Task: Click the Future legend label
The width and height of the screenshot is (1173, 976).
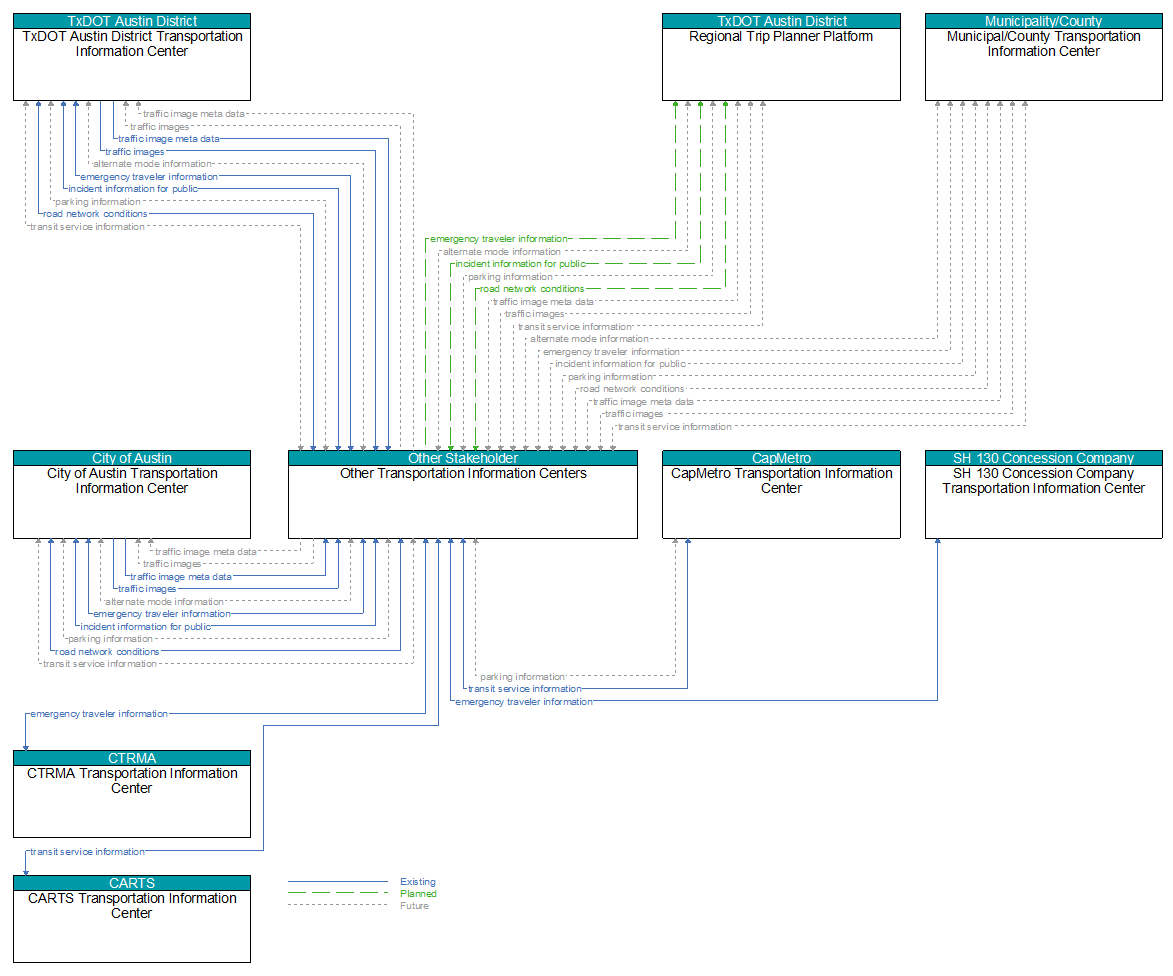Action: (x=414, y=906)
